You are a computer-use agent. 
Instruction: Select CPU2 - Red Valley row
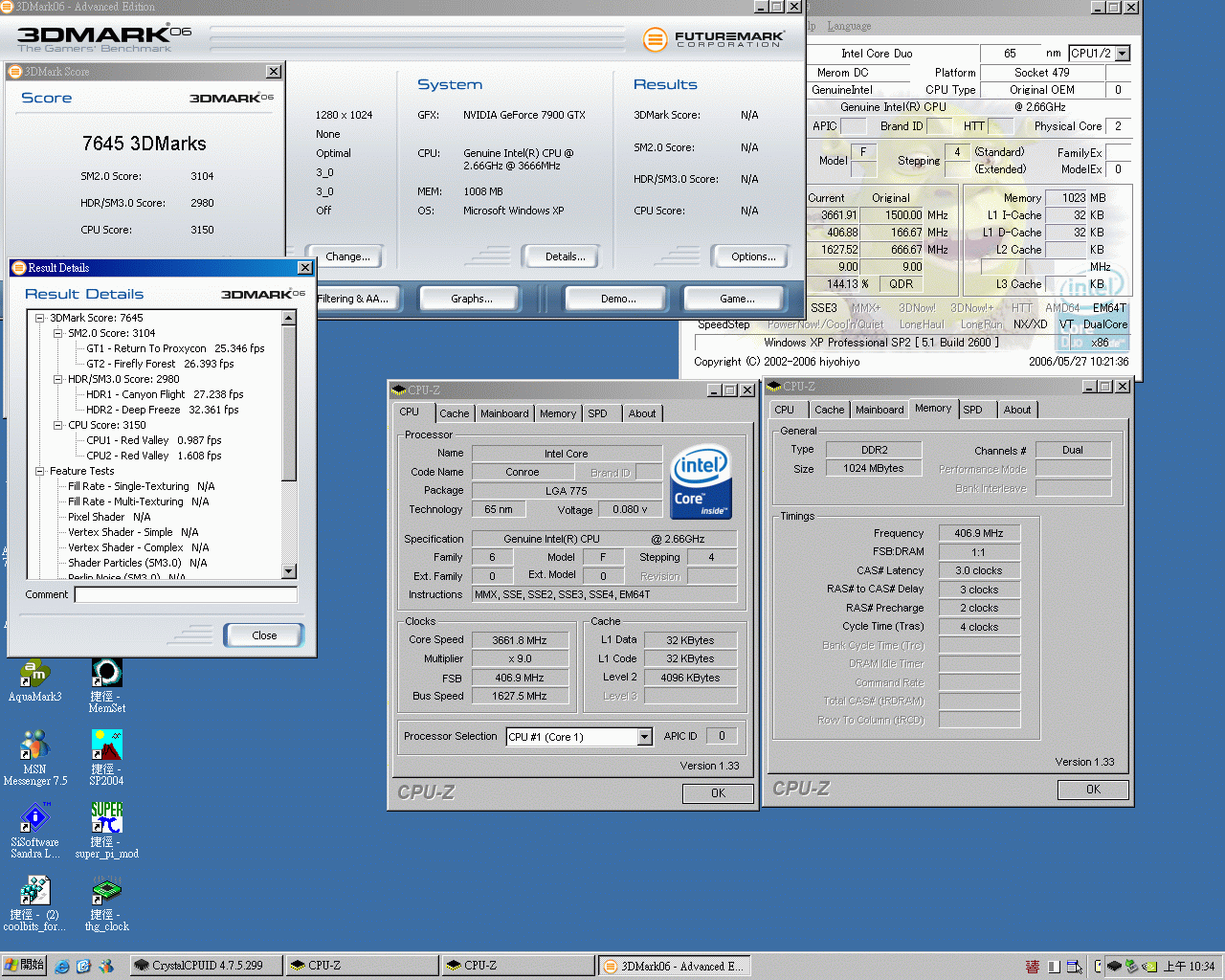point(153,456)
